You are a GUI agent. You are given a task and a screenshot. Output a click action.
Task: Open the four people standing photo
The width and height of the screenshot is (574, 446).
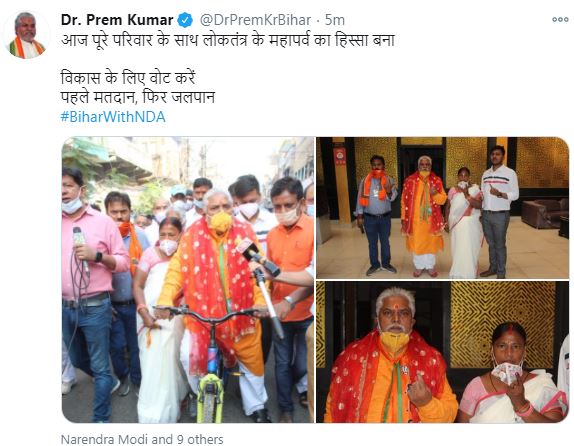[443, 208]
